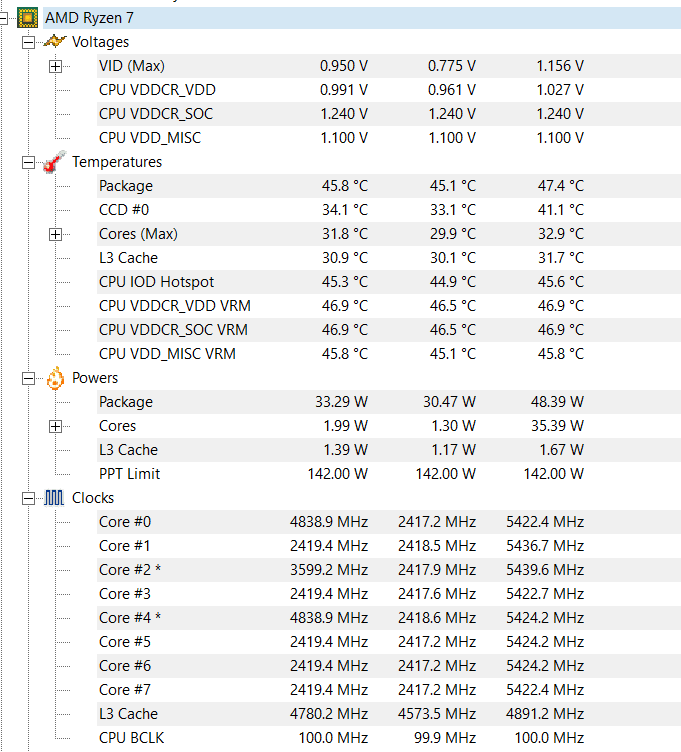The height and width of the screenshot is (752, 681).
Task: Select the Powers group label
Action: point(95,378)
